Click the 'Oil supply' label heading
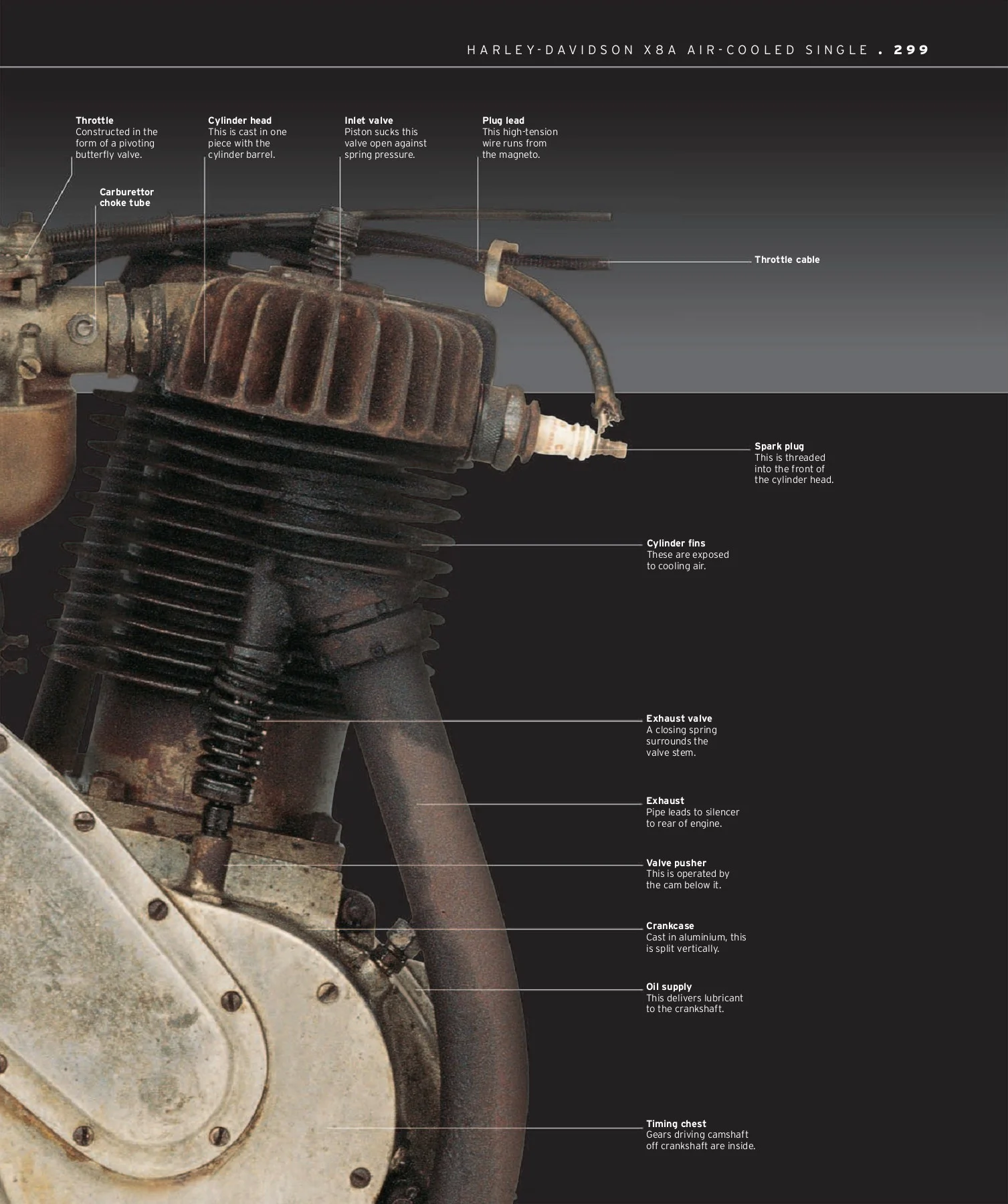Viewport: 1008px width, 1204px height. [668, 987]
